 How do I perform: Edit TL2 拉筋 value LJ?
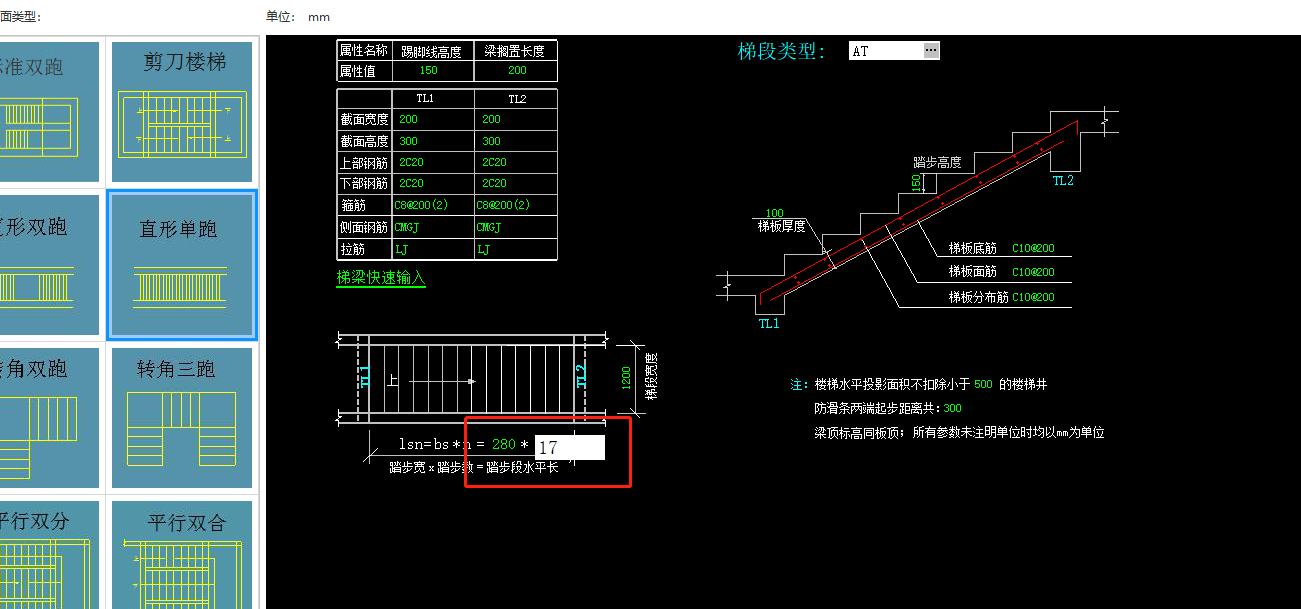(x=484, y=249)
